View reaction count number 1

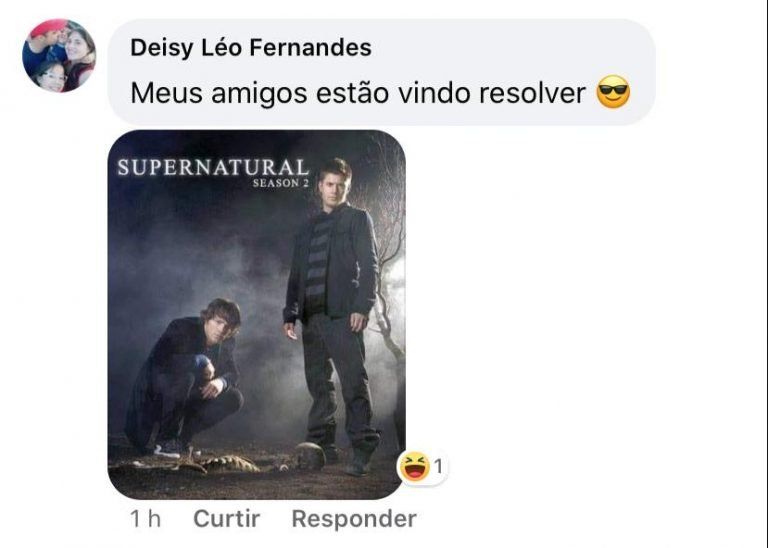tap(438, 467)
